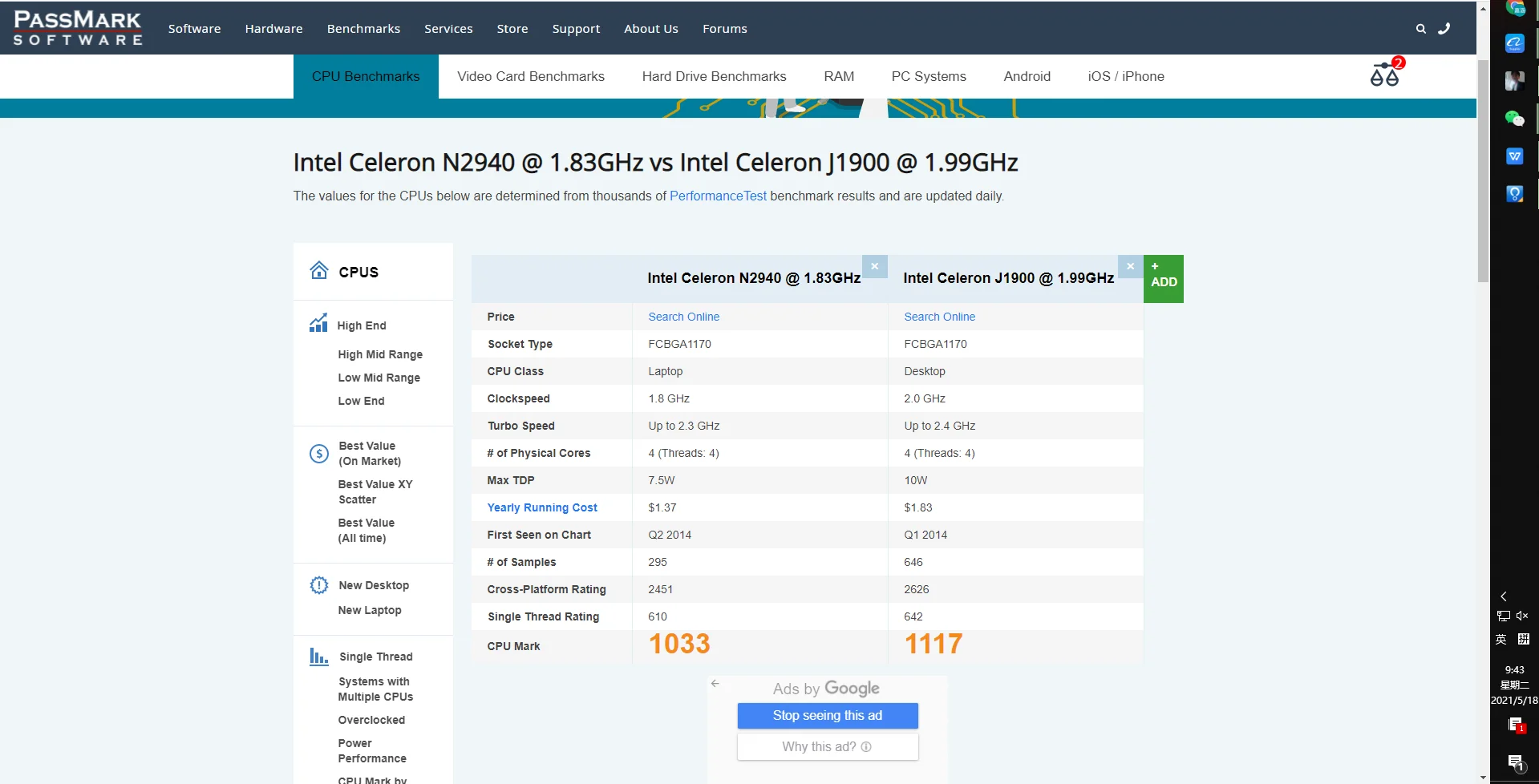Click the Best Value dollar icon
1539x784 pixels.
(x=319, y=454)
